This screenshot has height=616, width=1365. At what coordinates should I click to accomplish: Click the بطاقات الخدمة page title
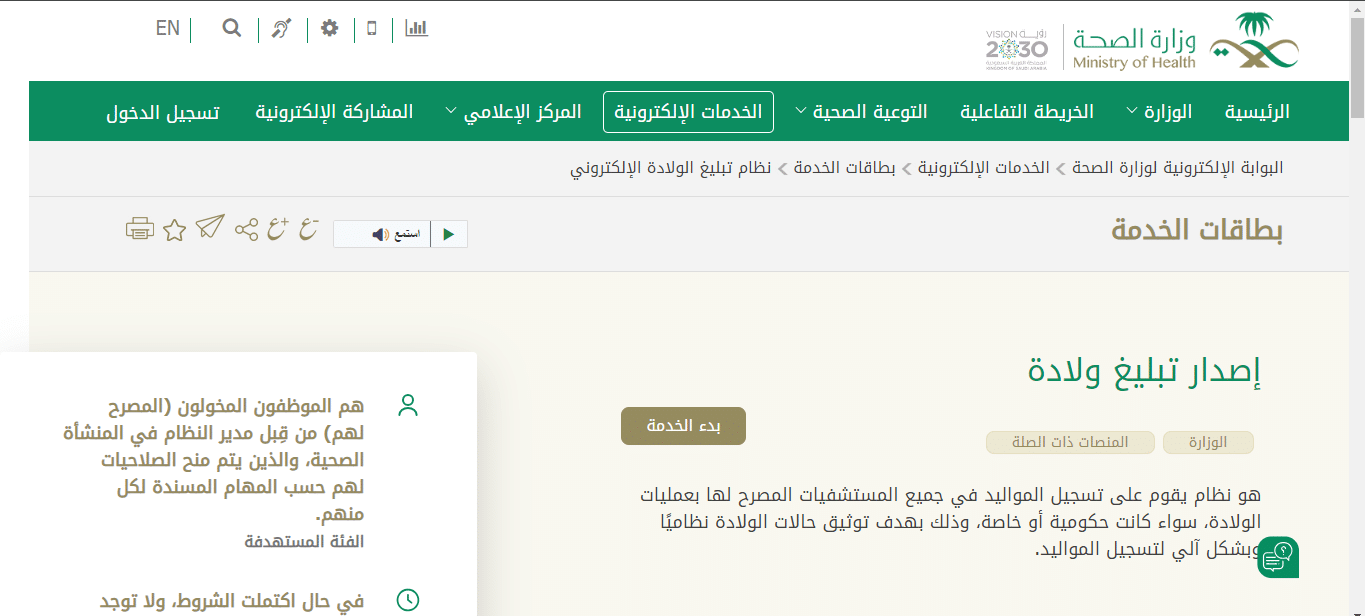pos(1197,230)
